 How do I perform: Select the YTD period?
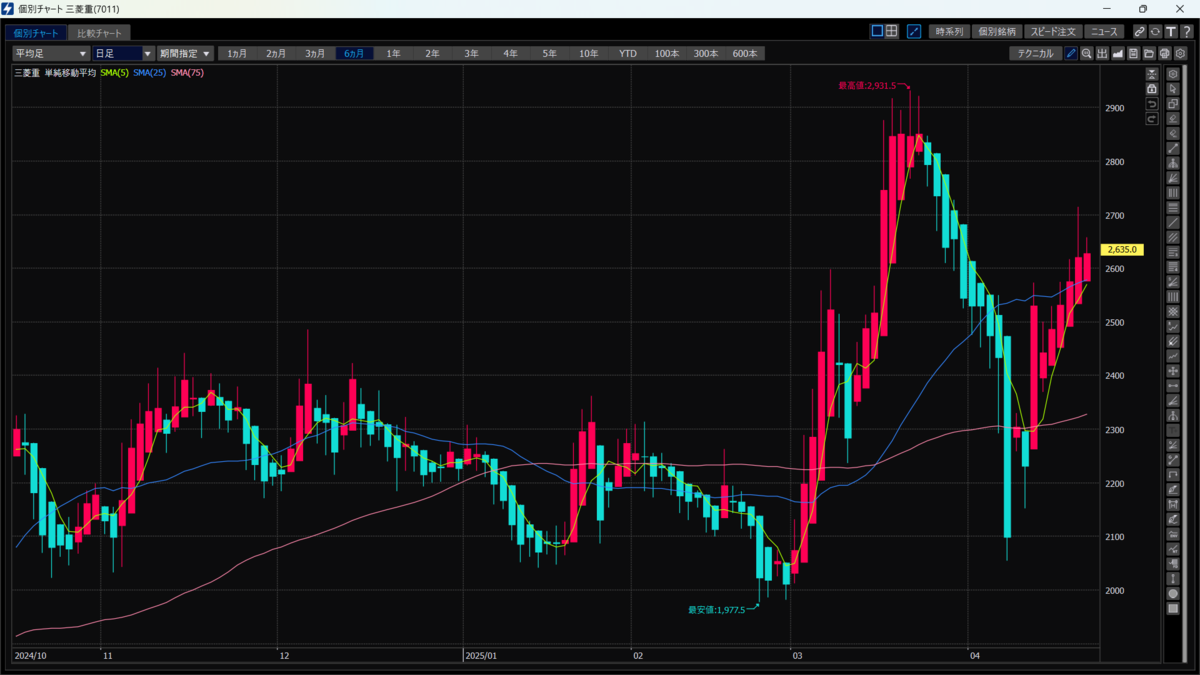(628, 53)
